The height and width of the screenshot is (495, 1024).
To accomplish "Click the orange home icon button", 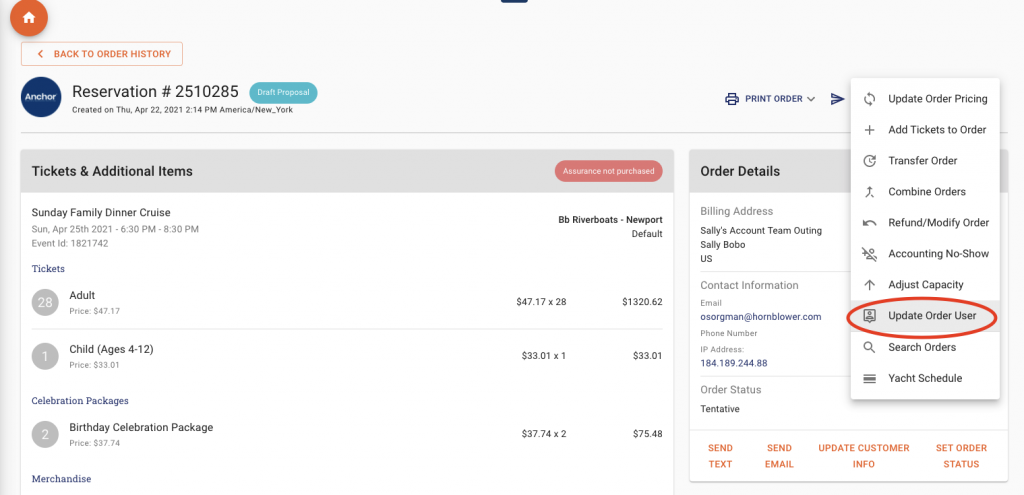I will pyautogui.click(x=29, y=18).
